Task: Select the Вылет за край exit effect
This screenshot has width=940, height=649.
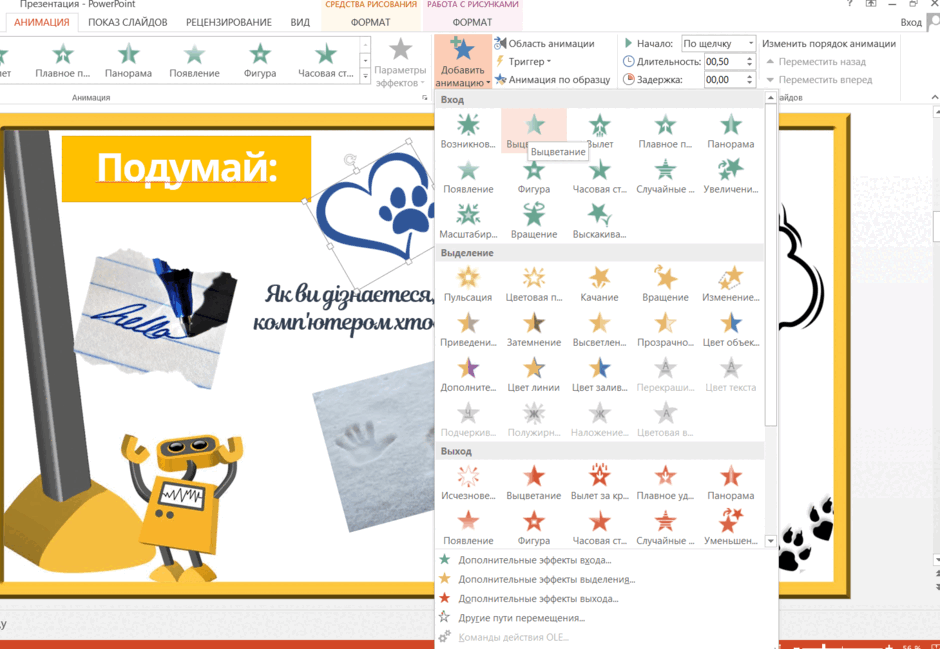Action: pyautogui.click(x=599, y=483)
